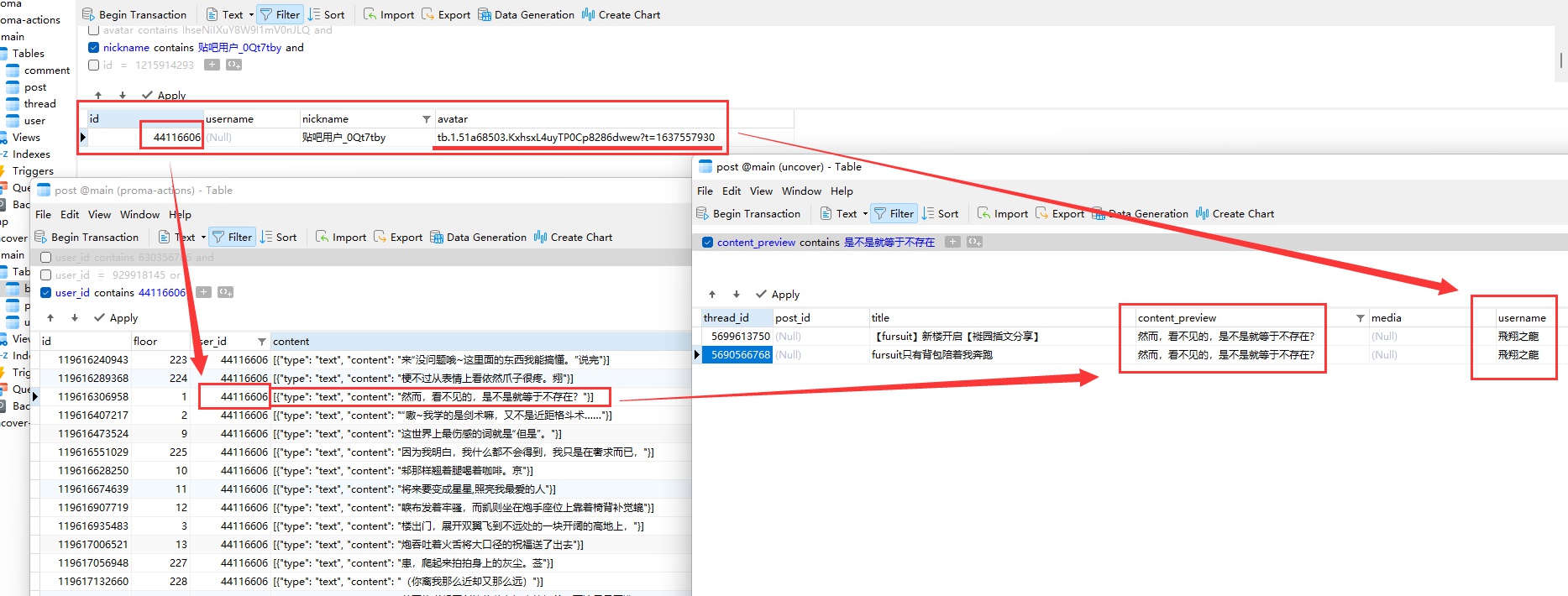This screenshot has height=596, width=1568.
Task: Click add-group icon beside user_id contains 44116606
Action: click(225, 293)
